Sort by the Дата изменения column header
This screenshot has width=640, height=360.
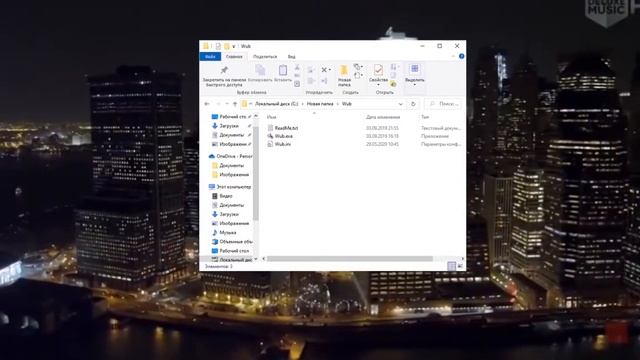point(383,117)
